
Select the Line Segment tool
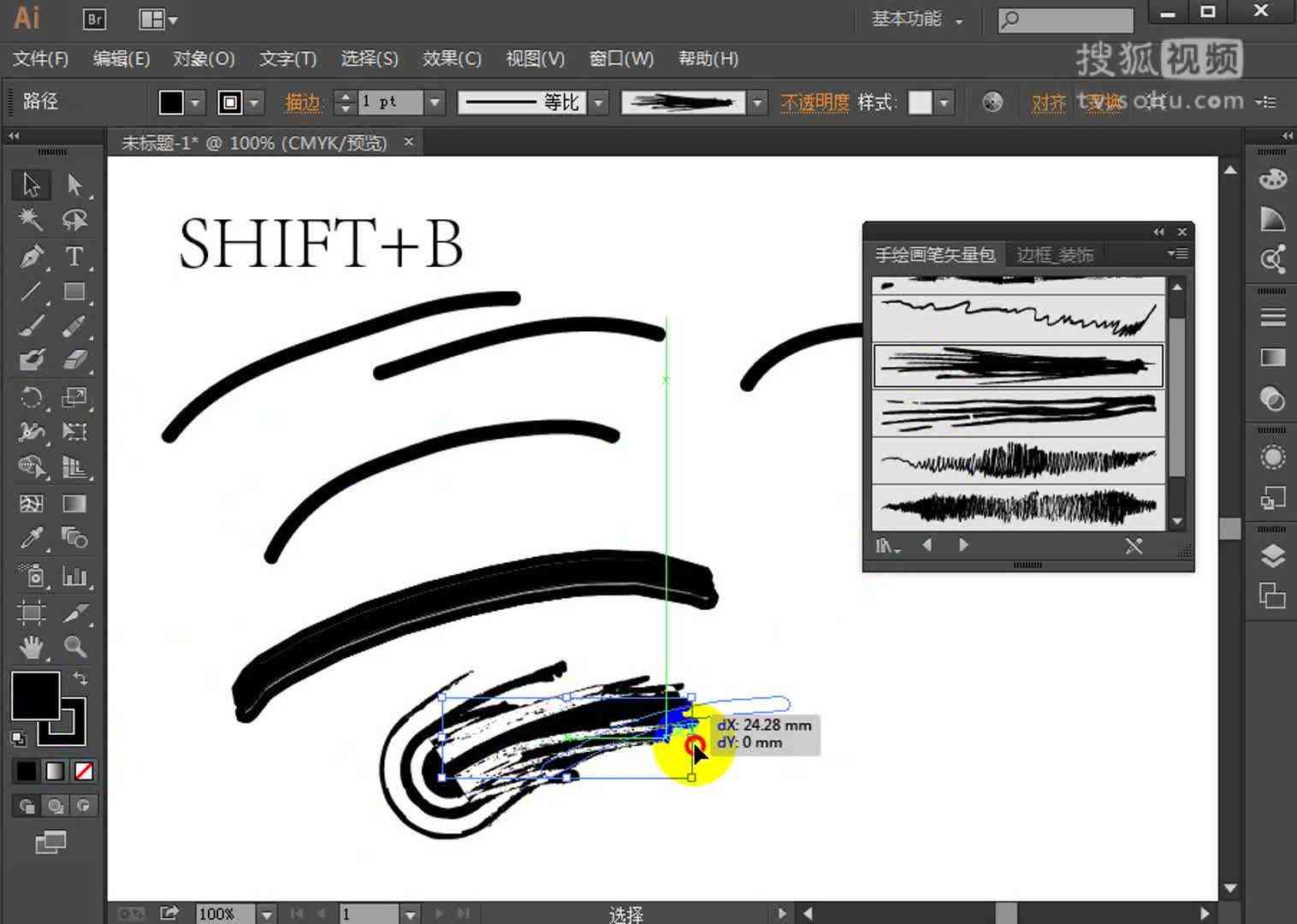click(x=32, y=291)
